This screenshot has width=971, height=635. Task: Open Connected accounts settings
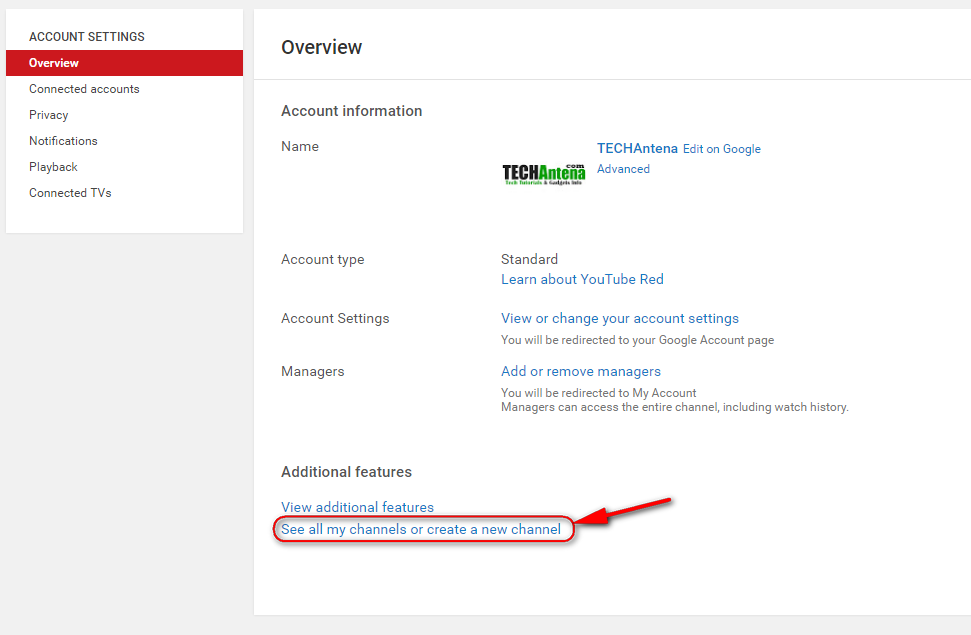pos(84,89)
